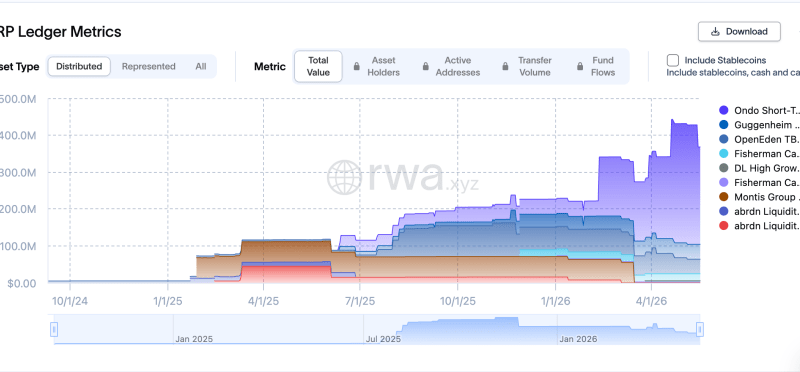The width and height of the screenshot is (800, 372).
Task: Click the OpenEden TB legend label
Action: (x=767, y=139)
